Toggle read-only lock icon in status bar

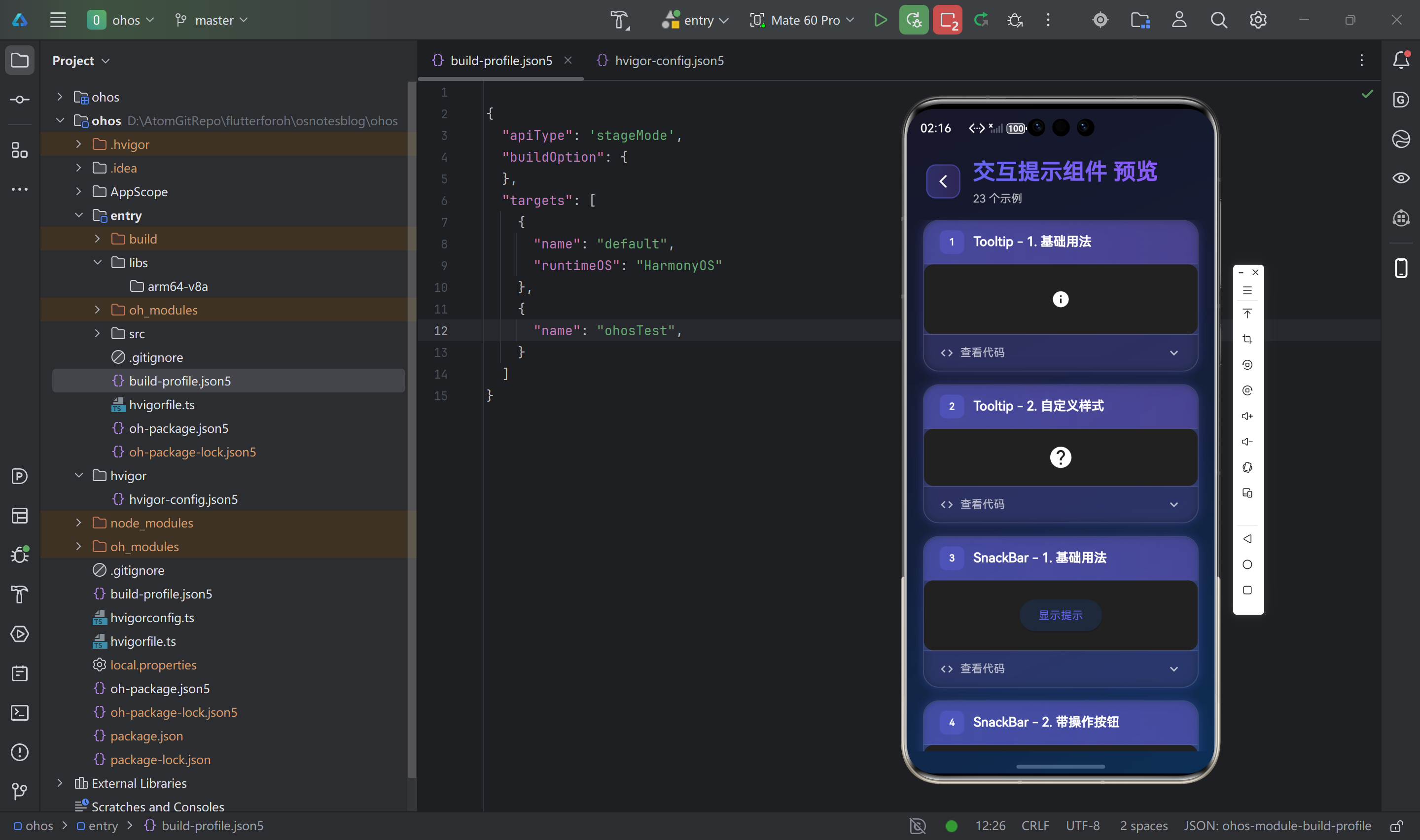tap(1397, 826)
